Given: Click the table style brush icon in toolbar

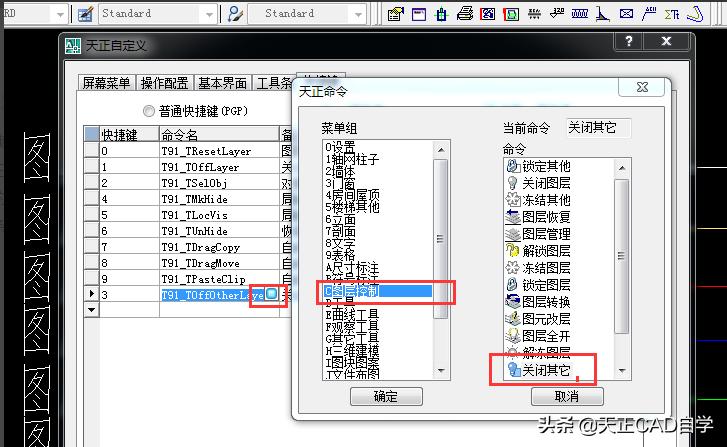Looking at the screenshot, I should tap(85, 14).
